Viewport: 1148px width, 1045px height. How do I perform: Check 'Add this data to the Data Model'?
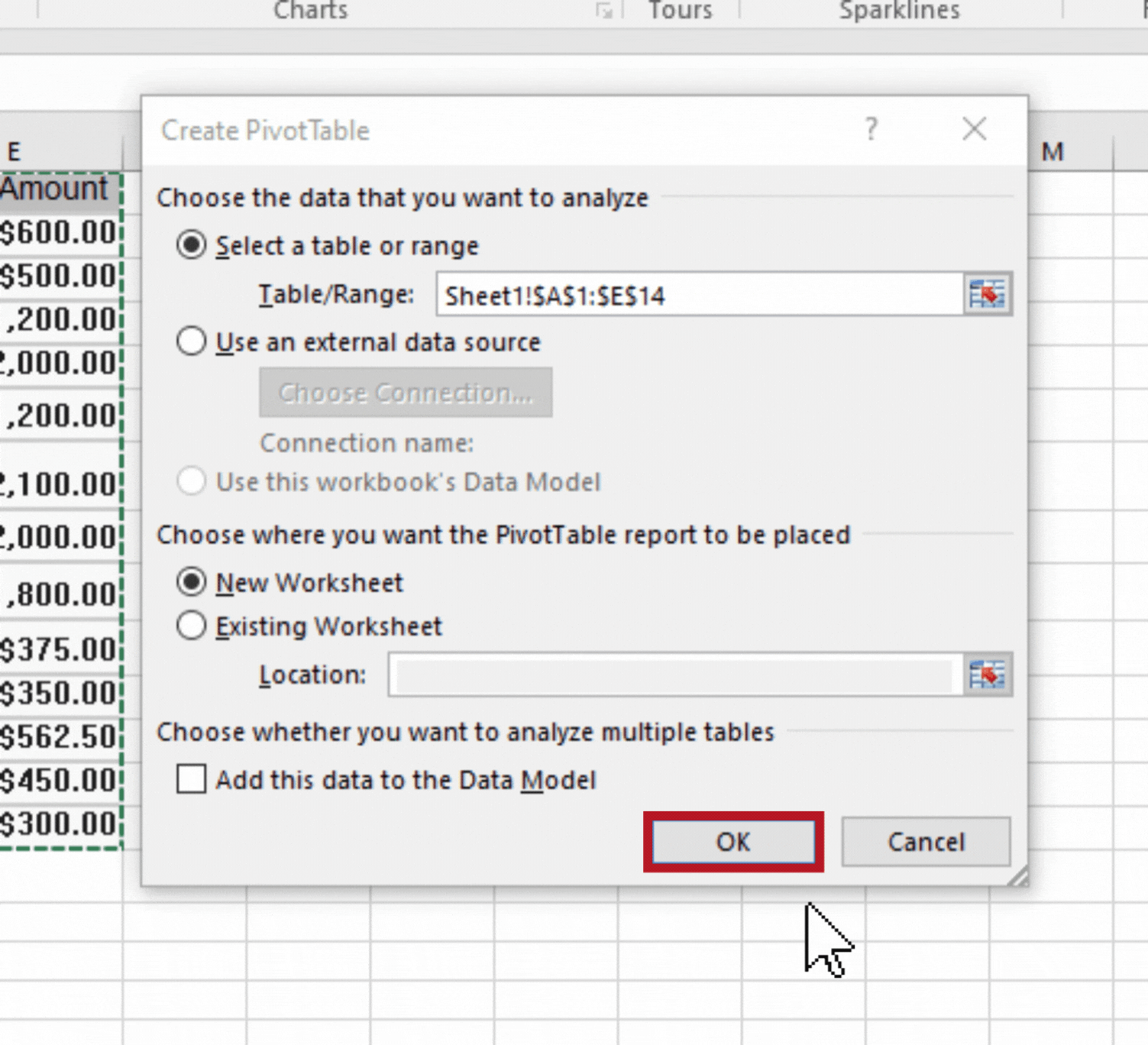pos(192,779)
